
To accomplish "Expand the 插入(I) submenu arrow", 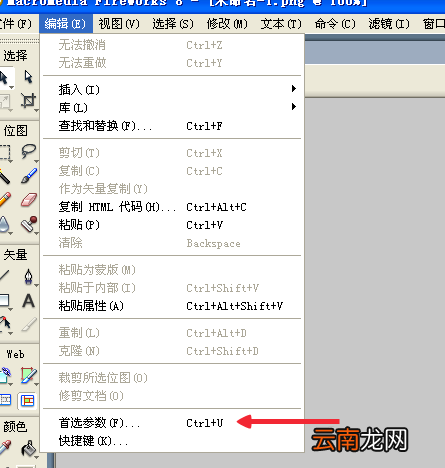I will pyautogui.click(x=294, y=88).
